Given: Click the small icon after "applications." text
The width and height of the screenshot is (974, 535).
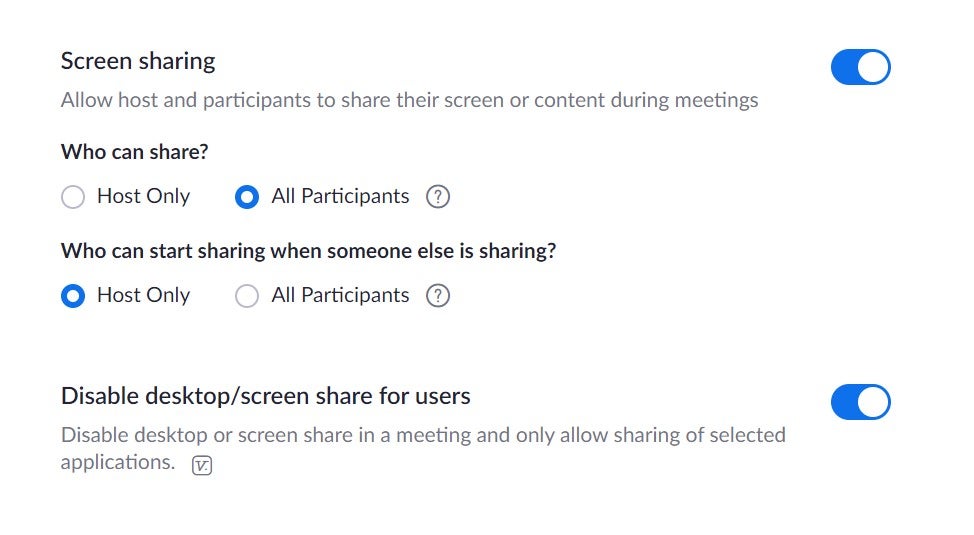Looking at the screenshot, I should tap(202, 465).
